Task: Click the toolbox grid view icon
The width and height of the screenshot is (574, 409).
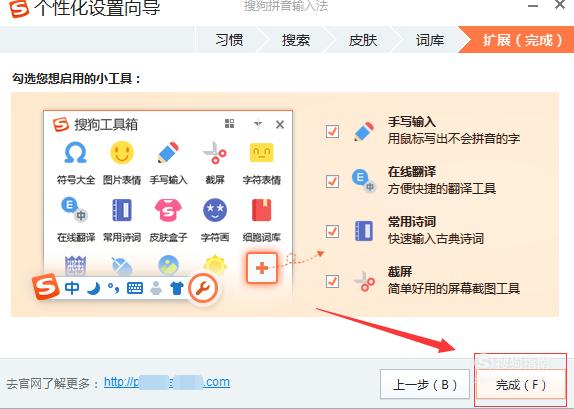Action: coord(230,124)
